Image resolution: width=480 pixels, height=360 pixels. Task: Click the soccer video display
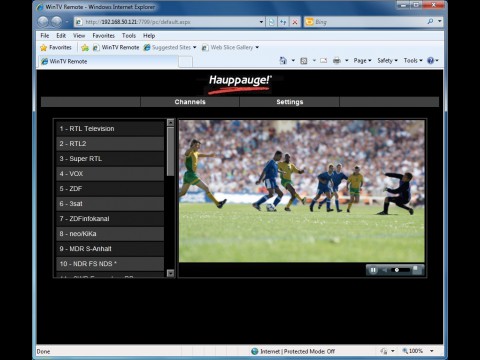[302, 191]
